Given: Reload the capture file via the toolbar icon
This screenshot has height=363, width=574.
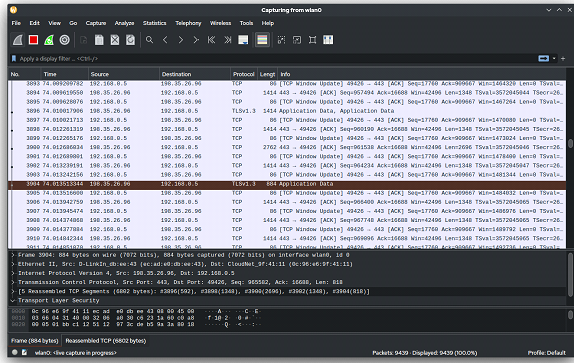Looking at the screenshot, I should (x=130, y=40).
